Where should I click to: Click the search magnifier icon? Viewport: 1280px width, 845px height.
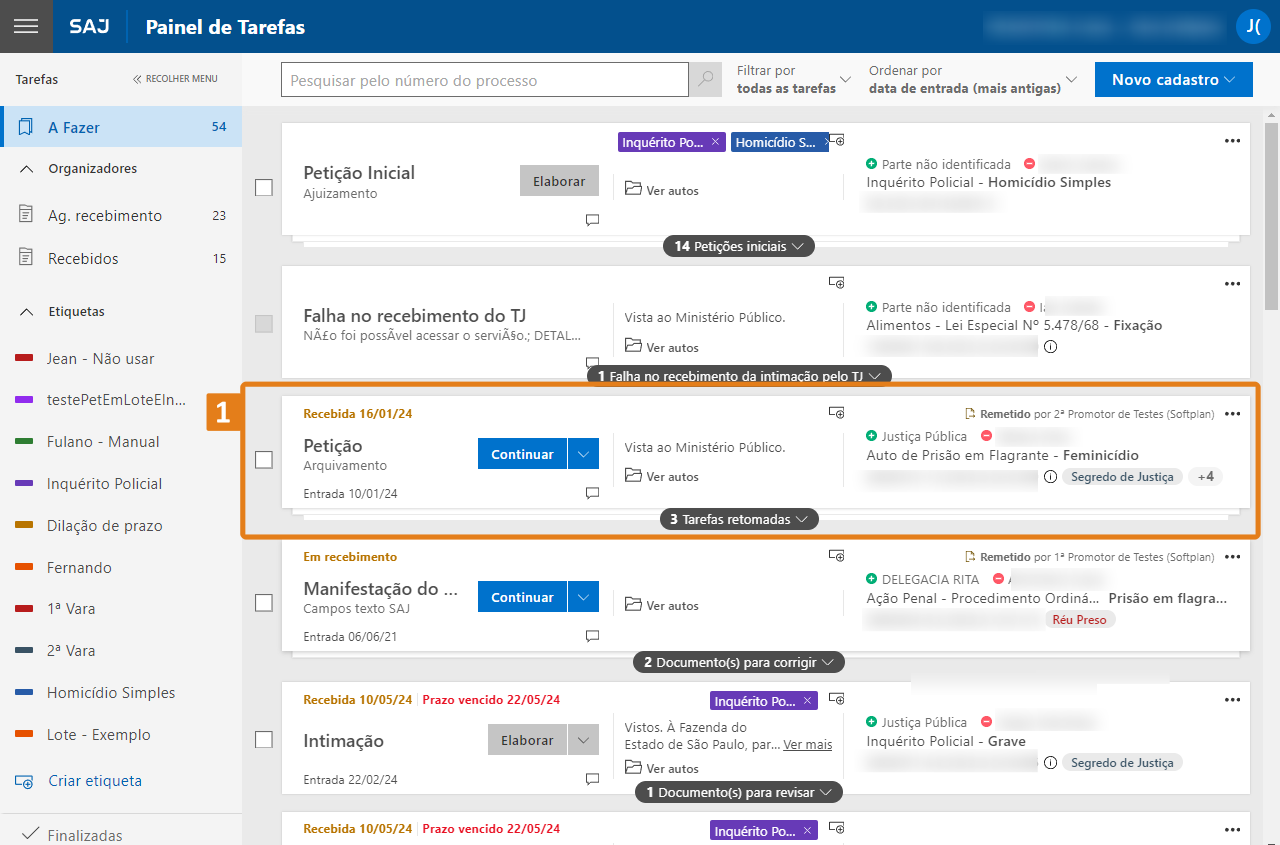pos(706,80)
